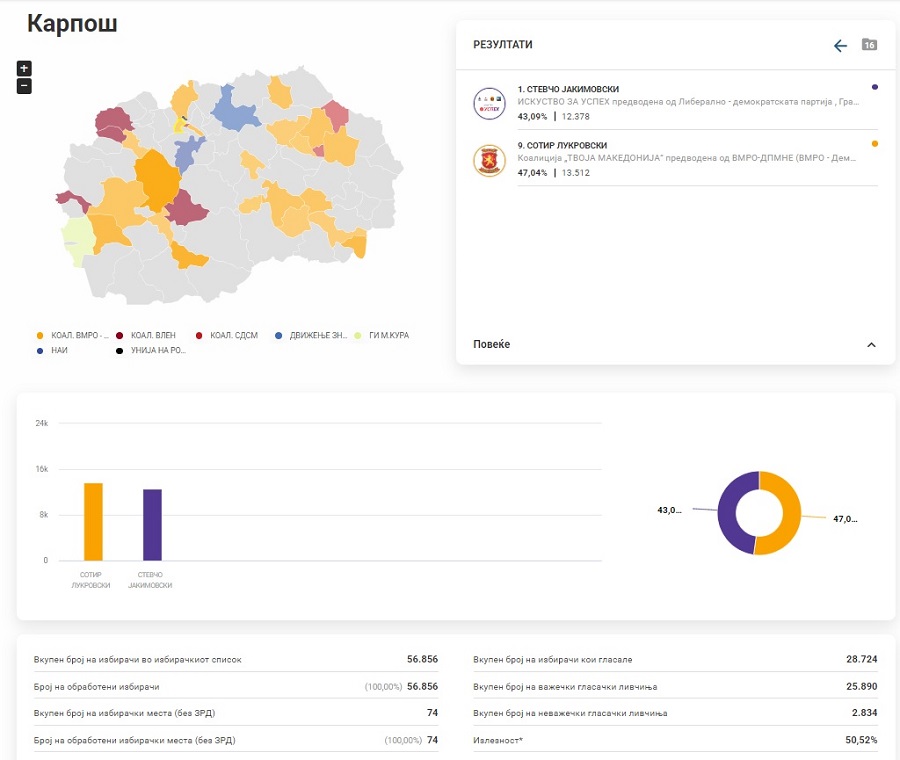Open candidate 9. Сотир Лукровски result
The width and height of the screenshot is (900, 760).
(562, 146)
